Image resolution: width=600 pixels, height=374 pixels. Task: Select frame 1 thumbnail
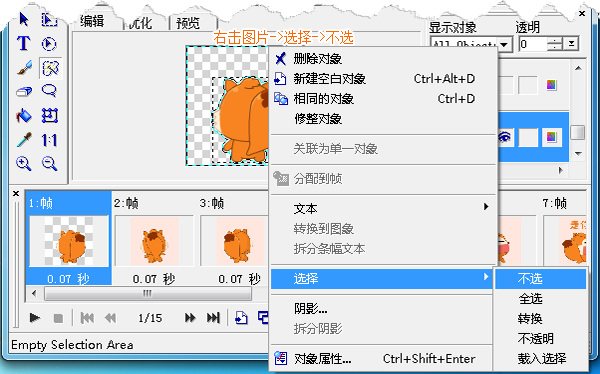pyautogui.click(x=69, y=241)
